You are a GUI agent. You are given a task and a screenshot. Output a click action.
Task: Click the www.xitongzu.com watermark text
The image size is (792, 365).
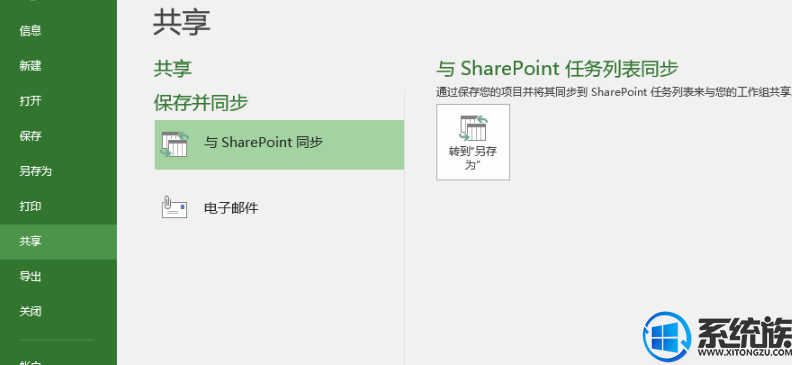click(745, 352)
